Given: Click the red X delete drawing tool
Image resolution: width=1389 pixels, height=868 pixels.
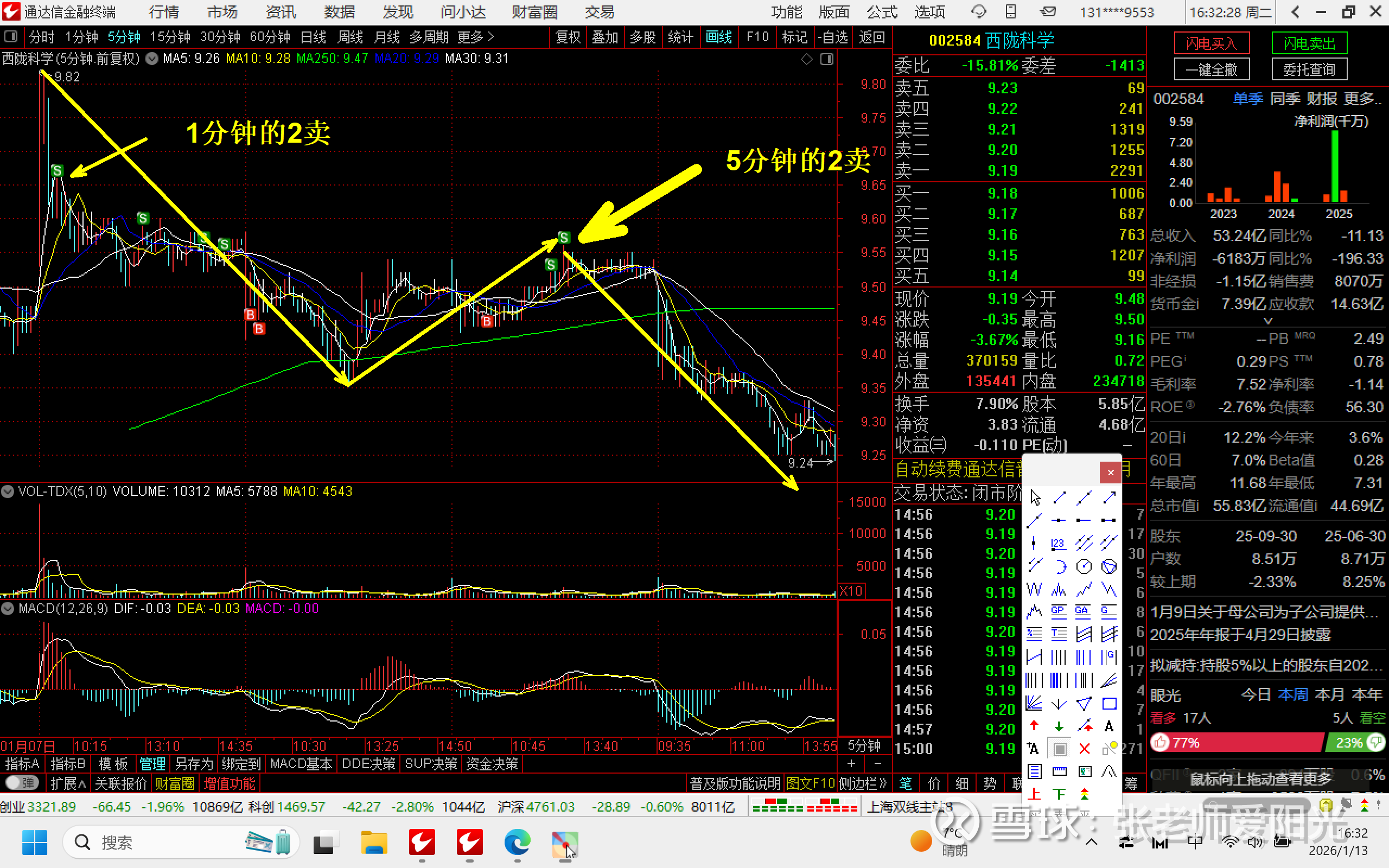Looking at the screenshot, I should pyautogui.click(x=1084, y=749).
